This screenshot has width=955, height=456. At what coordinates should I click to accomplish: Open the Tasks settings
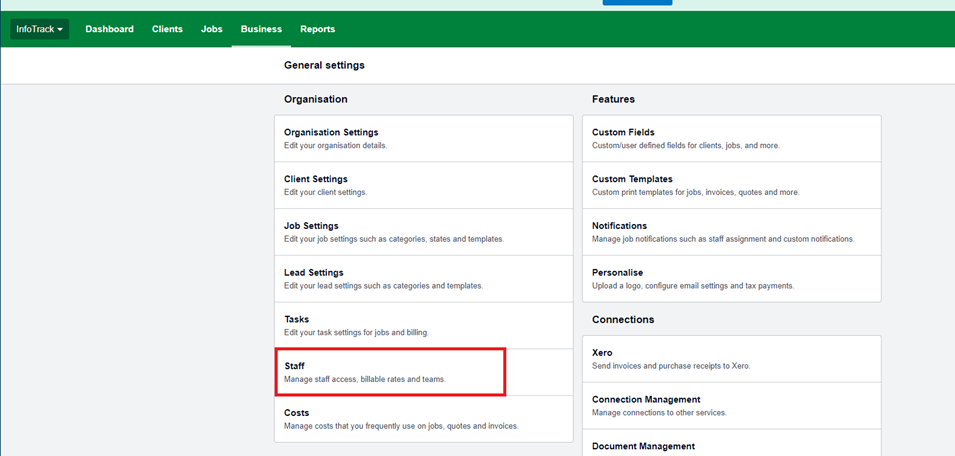[297, 320]
